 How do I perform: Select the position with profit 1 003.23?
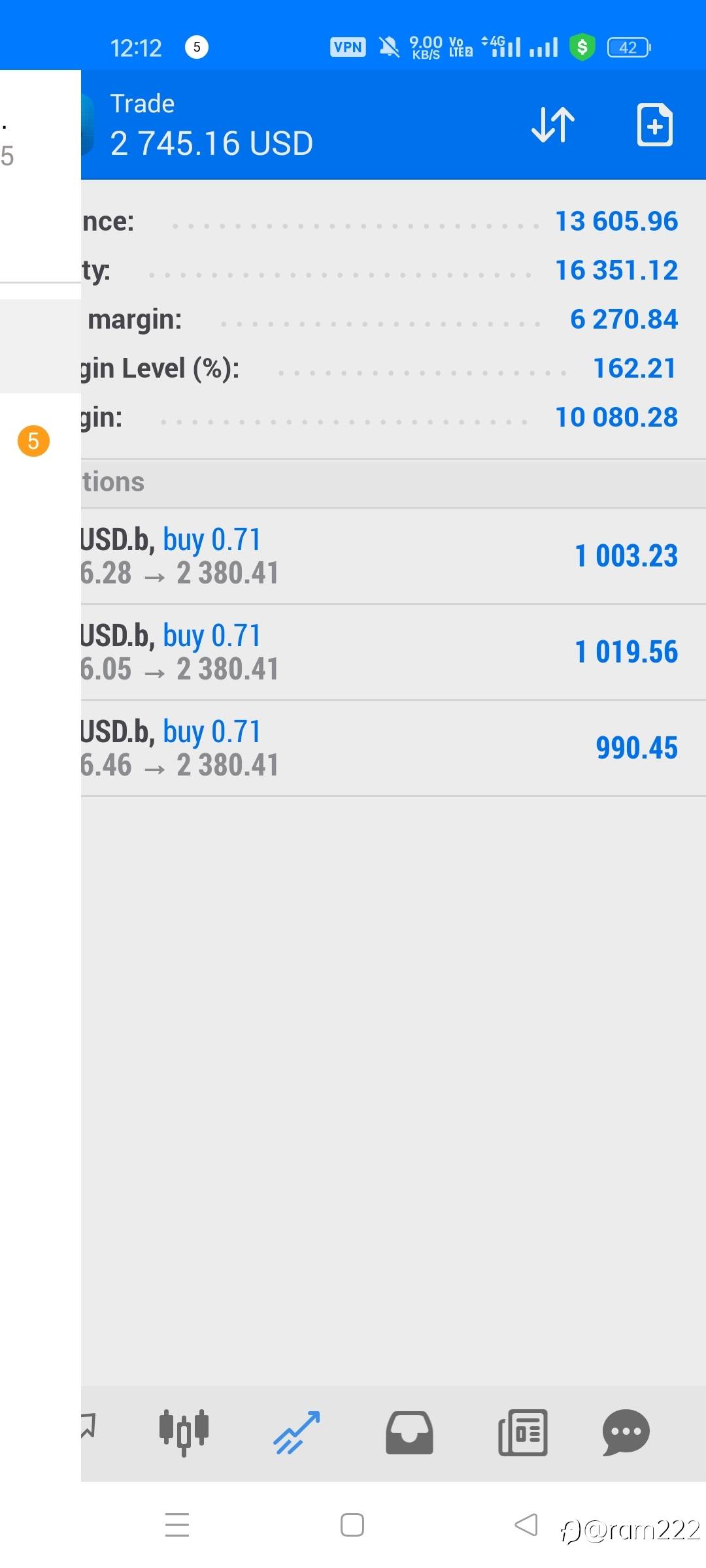tap(392, 556)
